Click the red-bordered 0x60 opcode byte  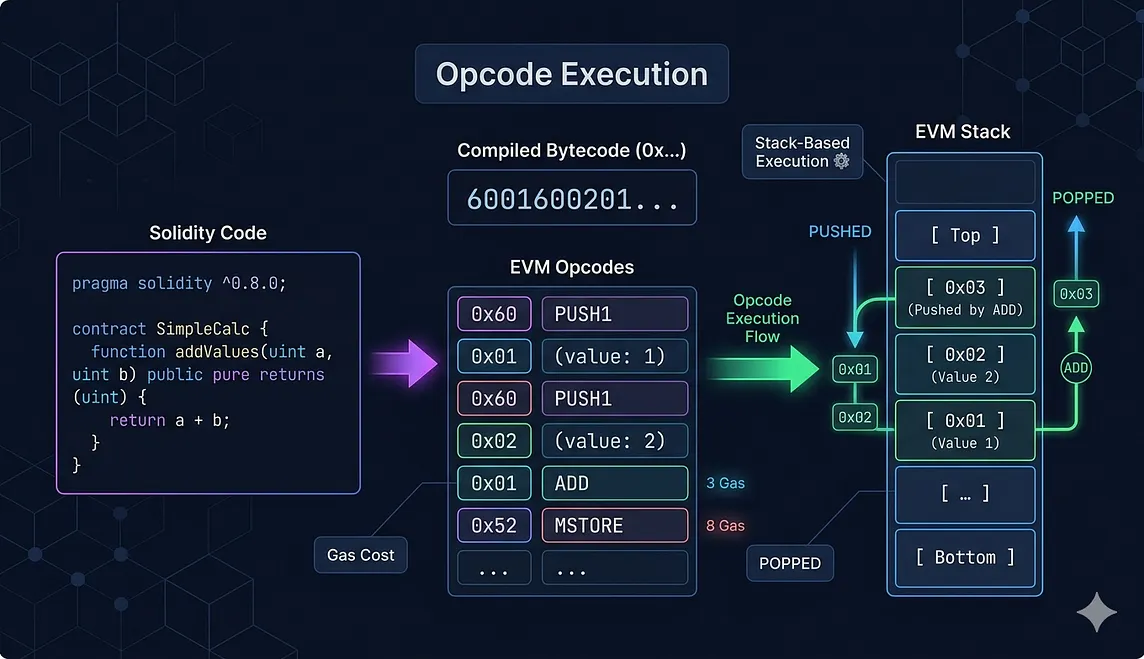coord(494,398)
